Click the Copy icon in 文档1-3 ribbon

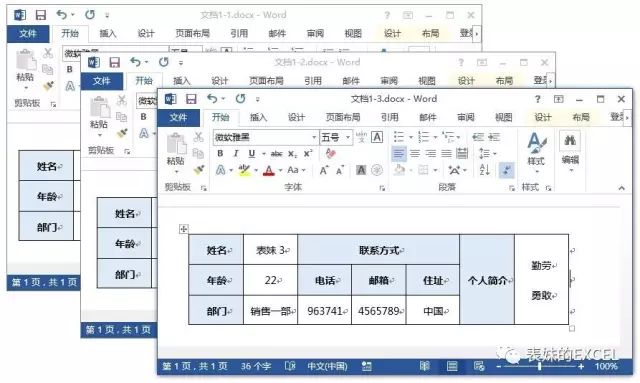(198, 153)
